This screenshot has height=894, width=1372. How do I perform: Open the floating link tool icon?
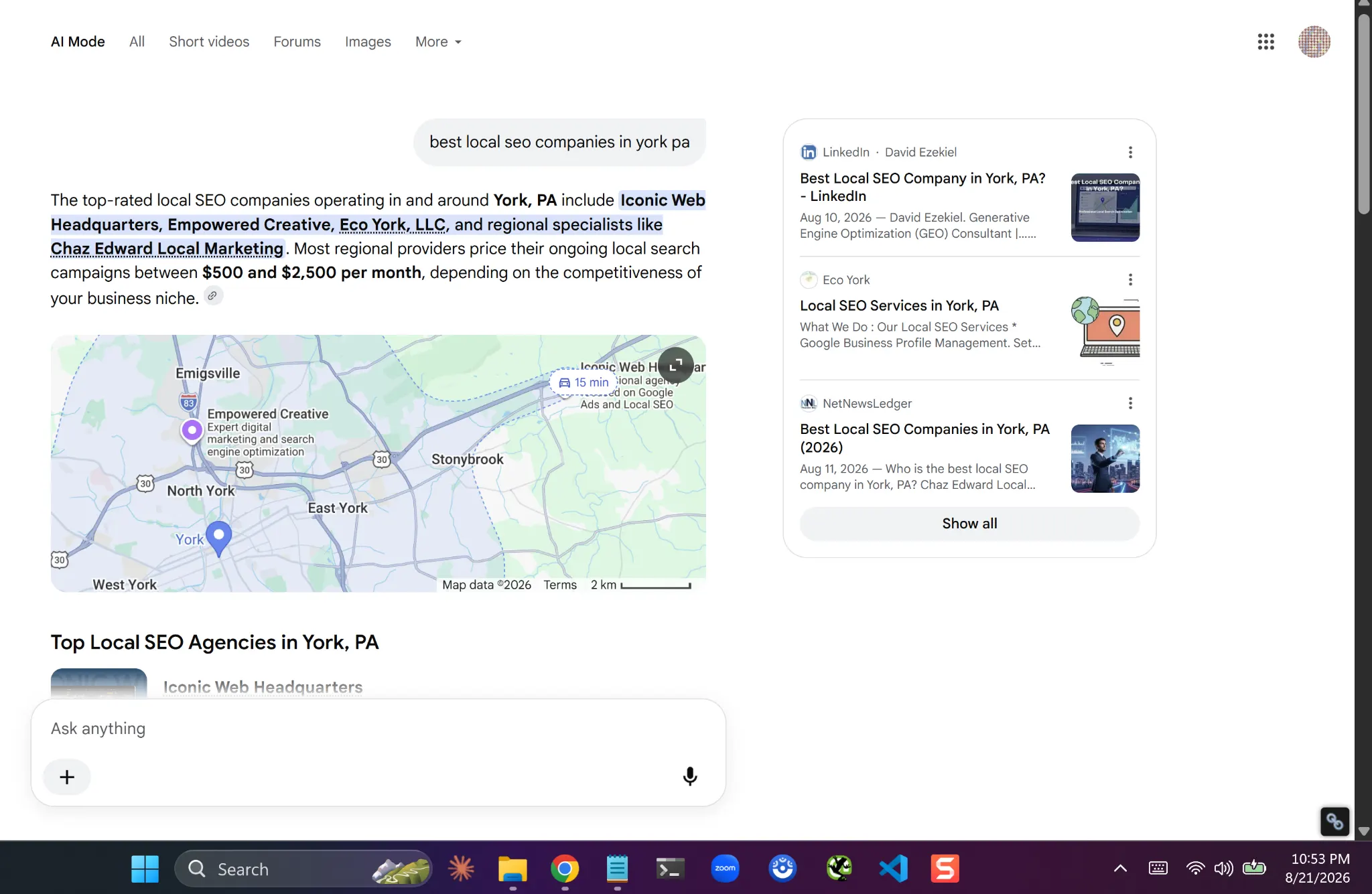tap(1334, 821)
